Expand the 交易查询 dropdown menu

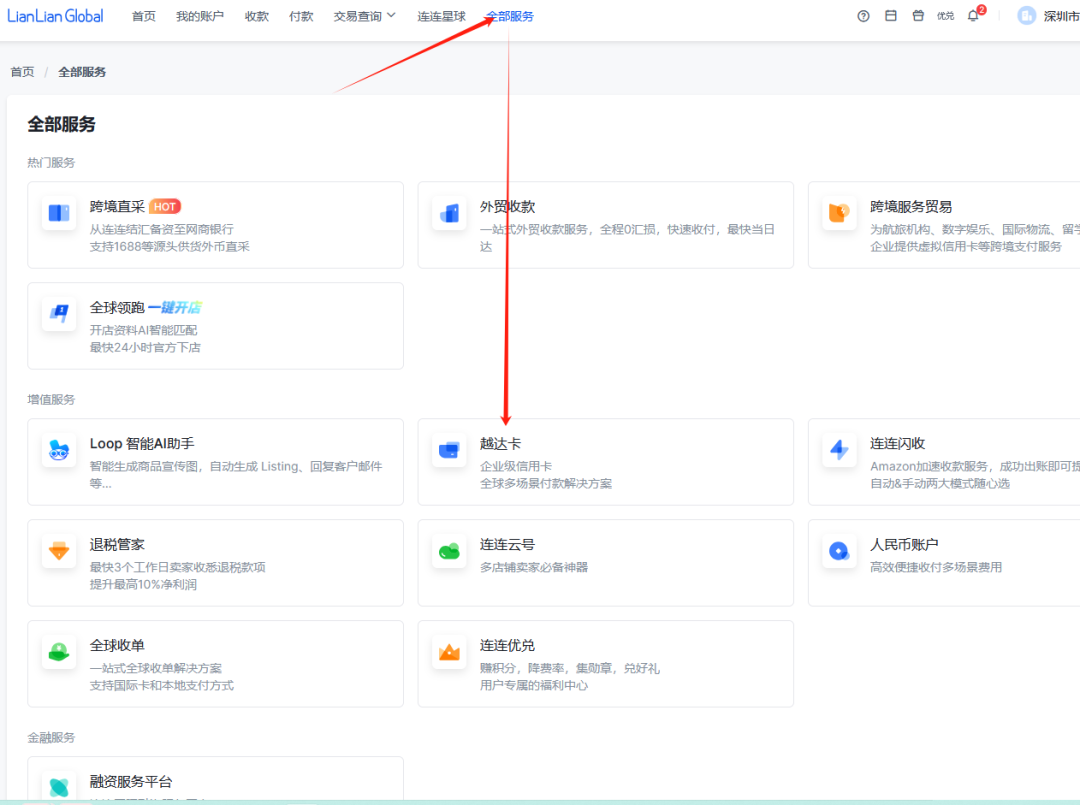point(364,16)
